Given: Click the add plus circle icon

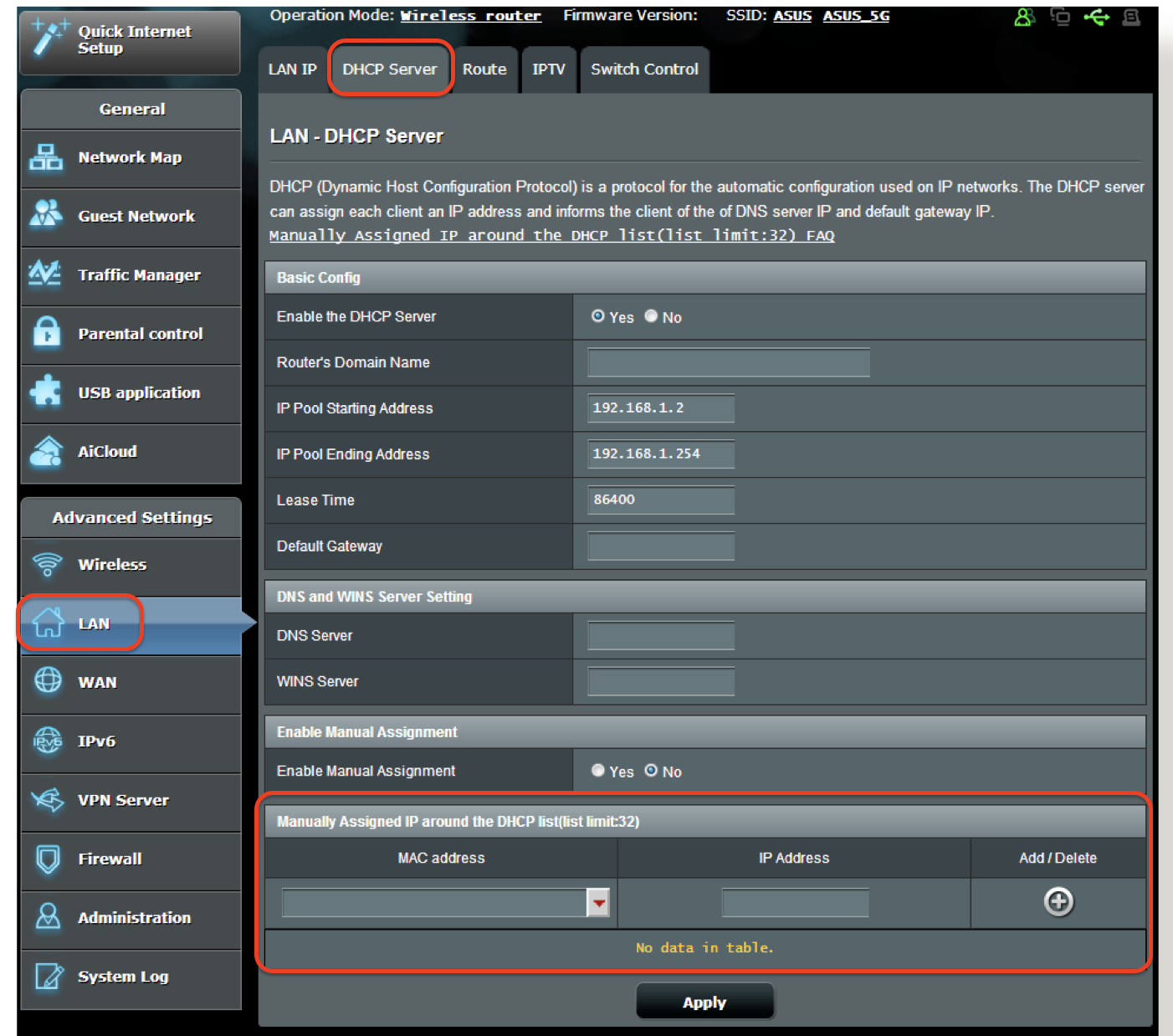Looking at the screenshot, I should pyautogui.click(x=1058, y=901).
